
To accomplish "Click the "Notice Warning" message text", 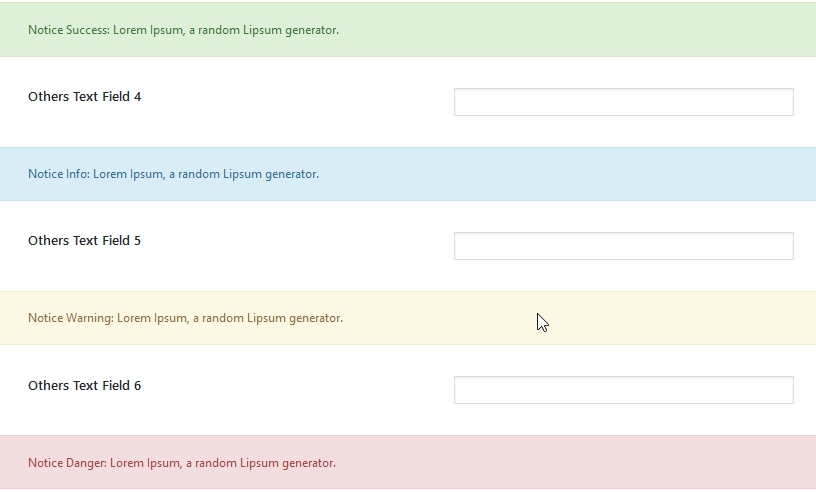I will (185, 318).
